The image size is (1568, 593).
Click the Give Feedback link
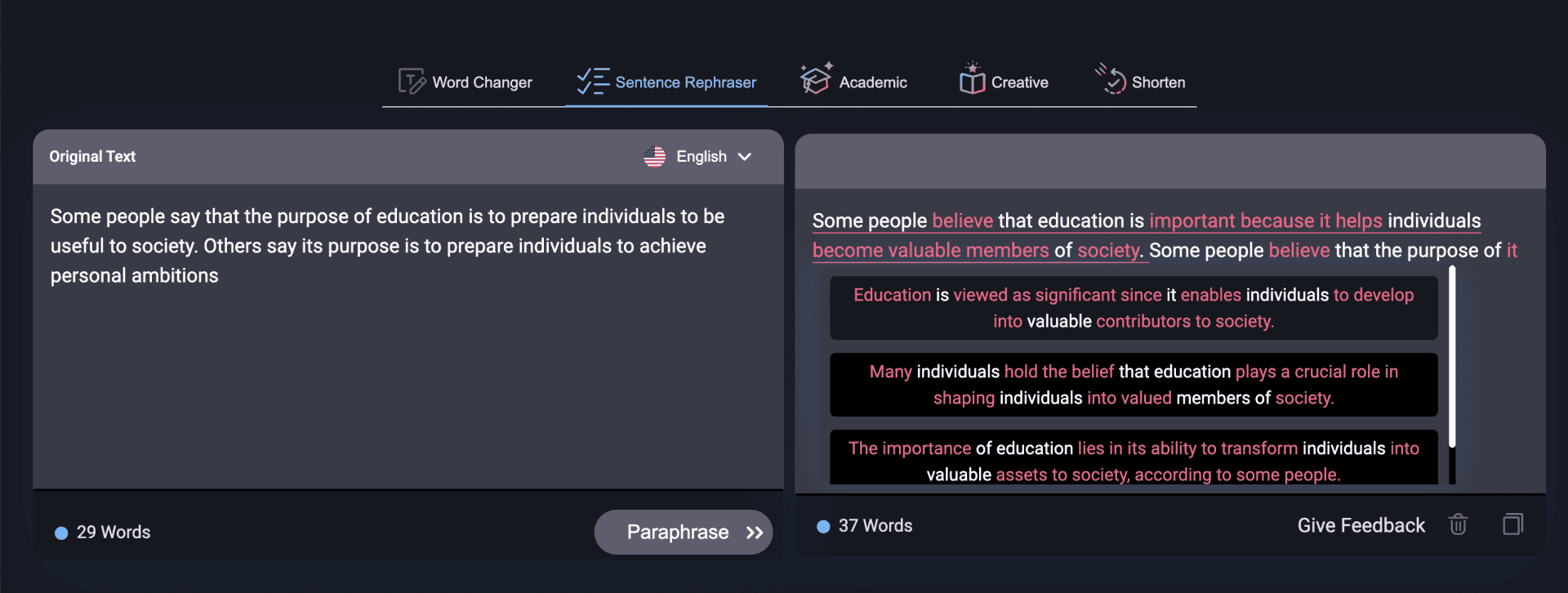[x=1361, y=525]
